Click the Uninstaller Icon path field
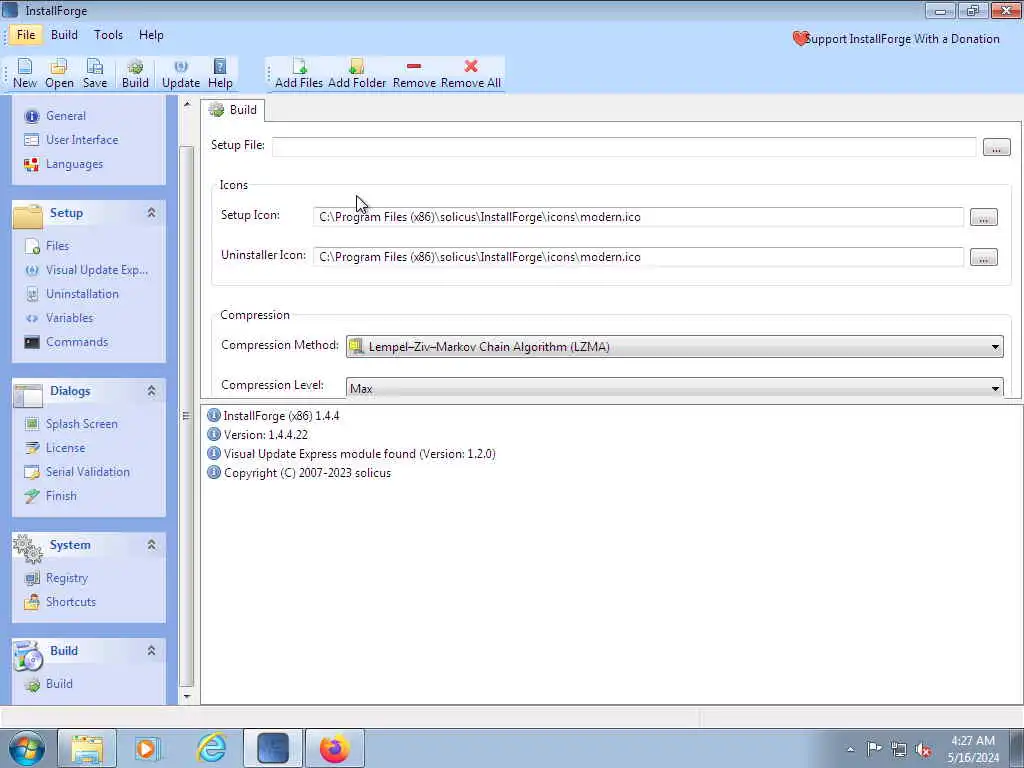1024x768 pixels. 638,257
